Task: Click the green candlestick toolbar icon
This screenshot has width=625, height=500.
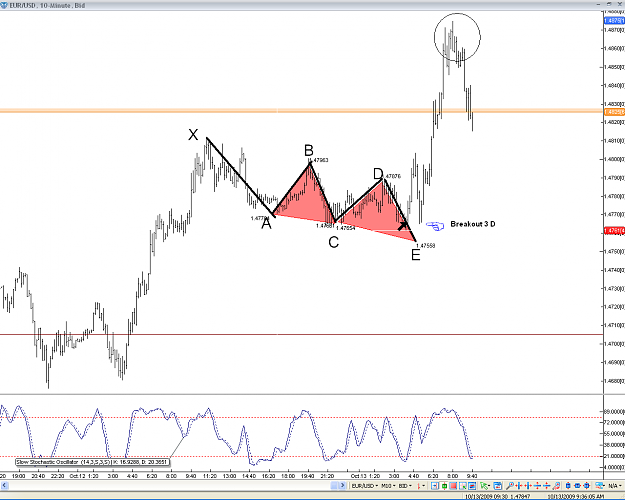Action: pyautogui.click(x=444, y=486)
